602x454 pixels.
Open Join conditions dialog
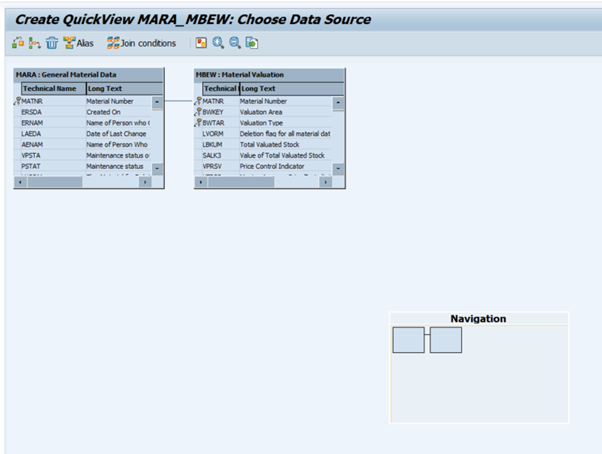pyautogui.click(x=141, y=43)
